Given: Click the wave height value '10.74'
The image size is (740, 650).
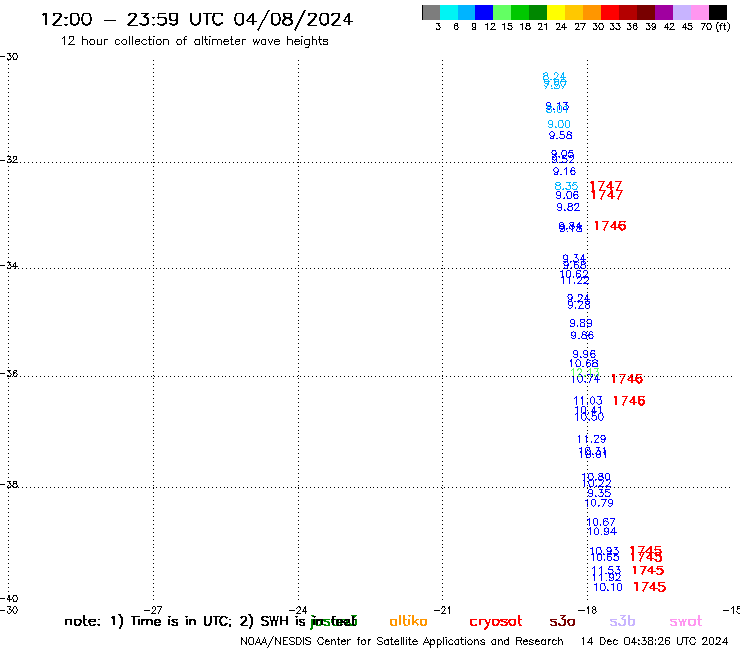Looking at the screenshot, I should point(586,379).
